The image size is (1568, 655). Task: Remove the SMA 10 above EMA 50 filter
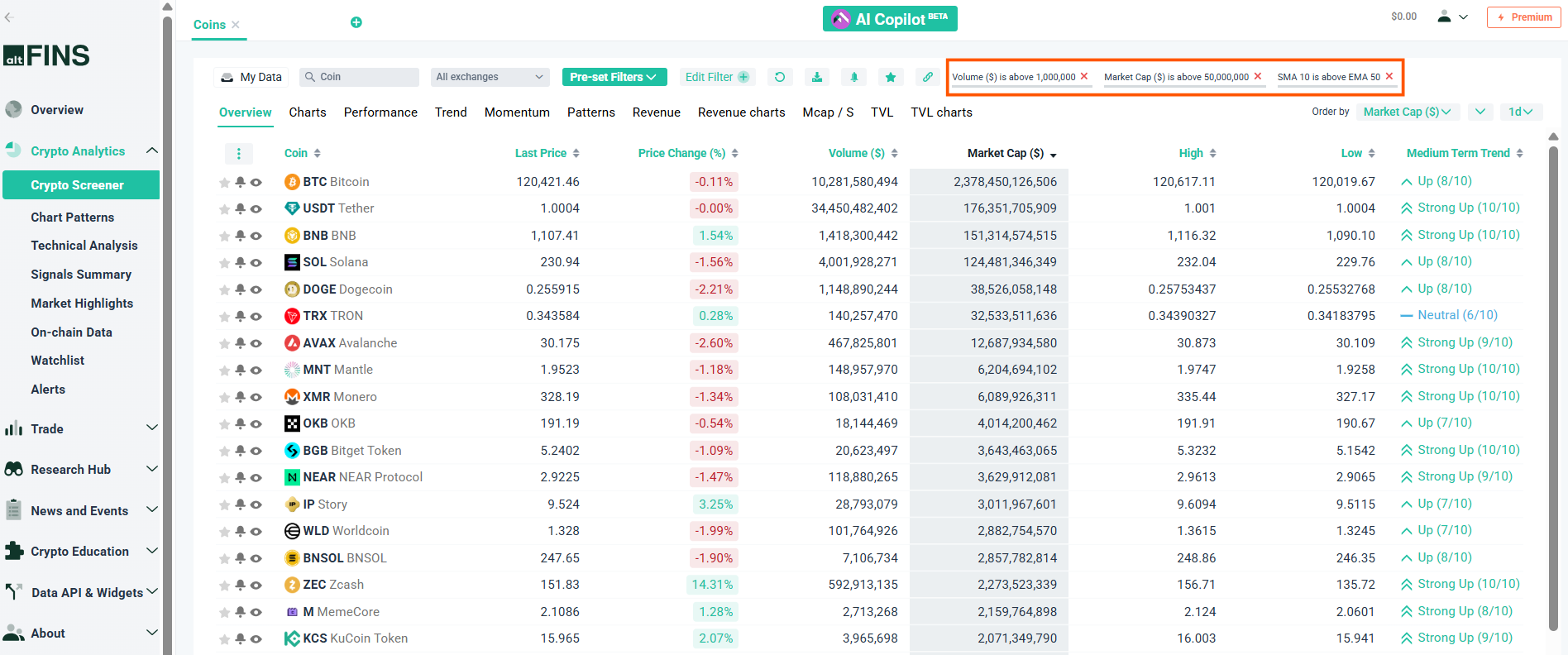[x=1389, y=76]
